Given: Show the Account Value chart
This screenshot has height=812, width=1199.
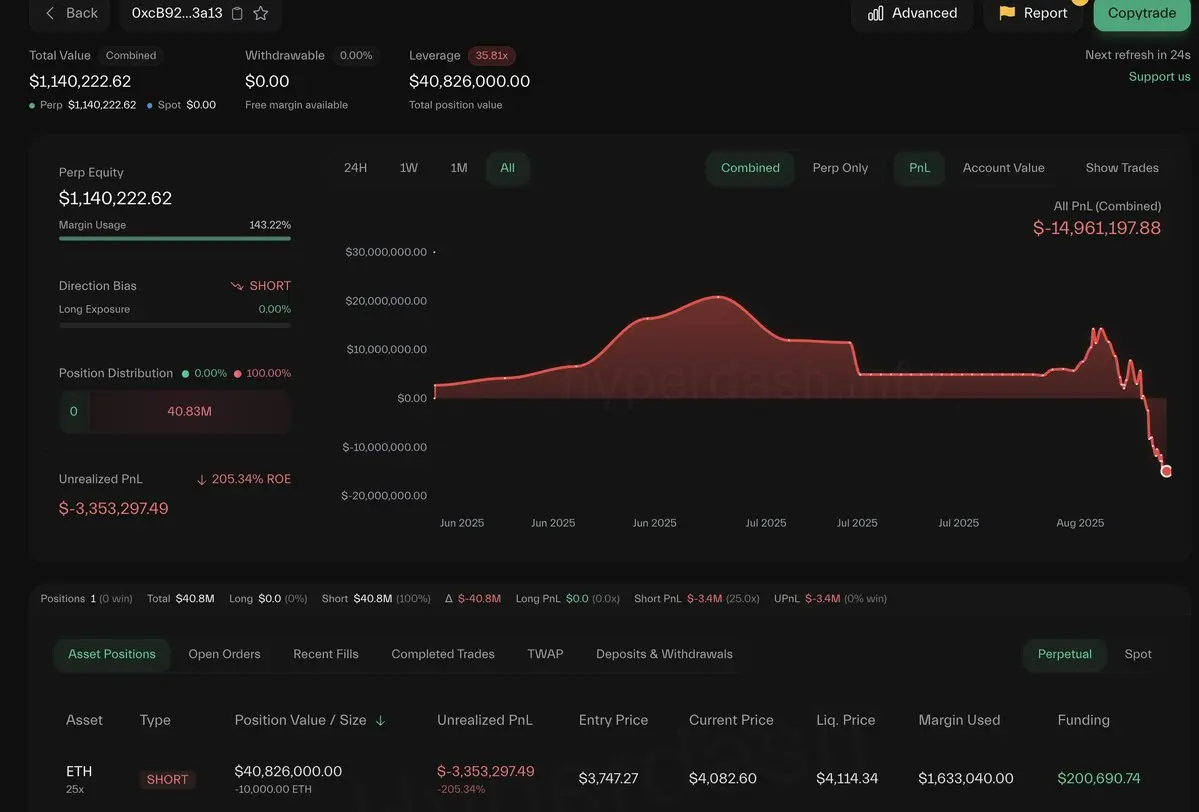Looking at the screenshot, I should coord(1003,167).
